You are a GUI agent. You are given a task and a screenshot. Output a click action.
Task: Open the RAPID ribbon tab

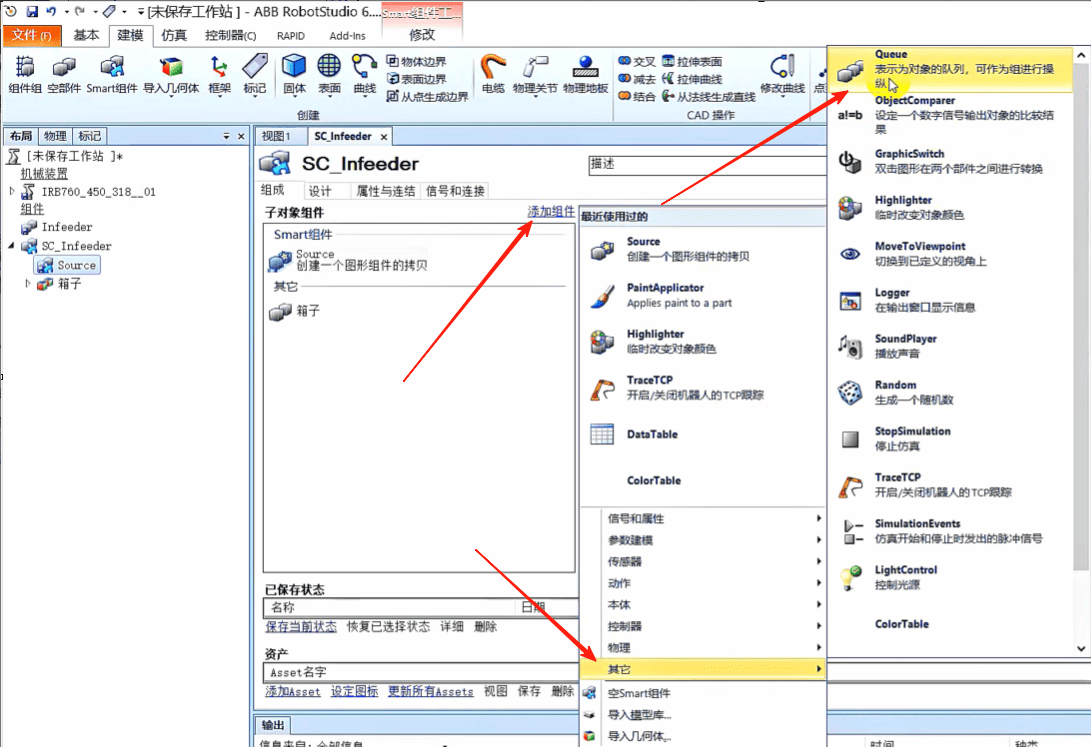tap(291, 35)
